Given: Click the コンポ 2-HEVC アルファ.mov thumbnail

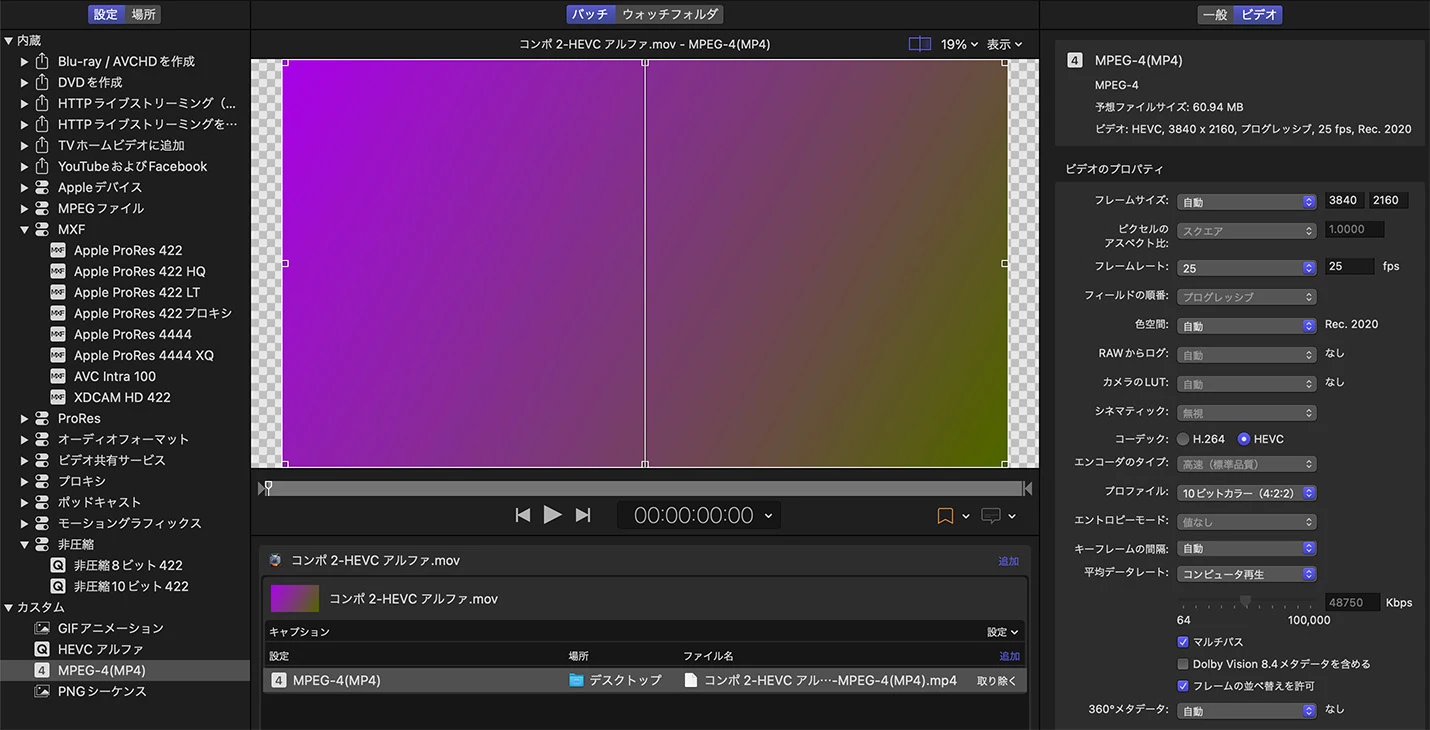Looking at the screenshot, I should click(295, 599).
